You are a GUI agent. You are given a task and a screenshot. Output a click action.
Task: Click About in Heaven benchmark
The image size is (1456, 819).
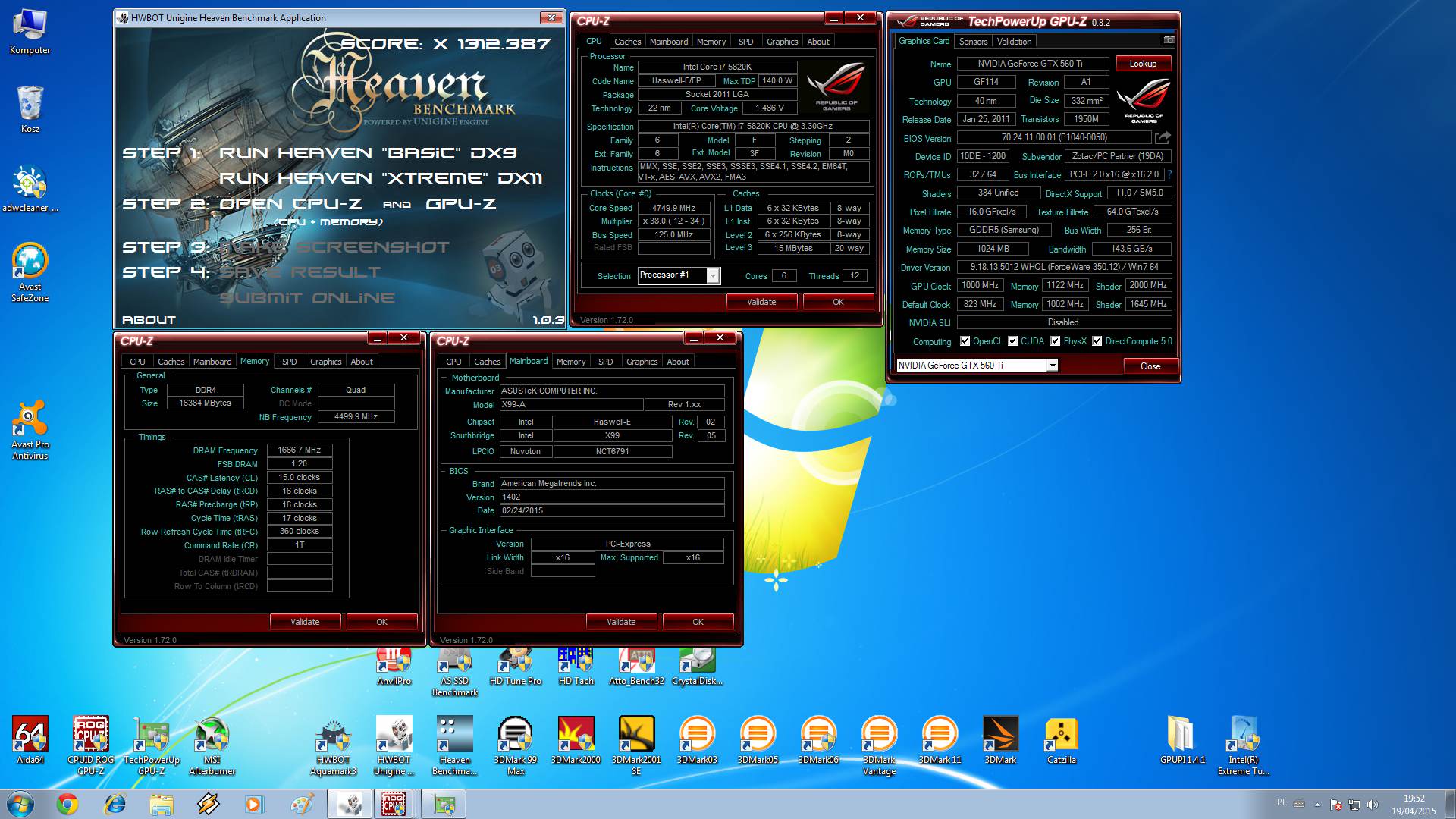coord(149,320)
